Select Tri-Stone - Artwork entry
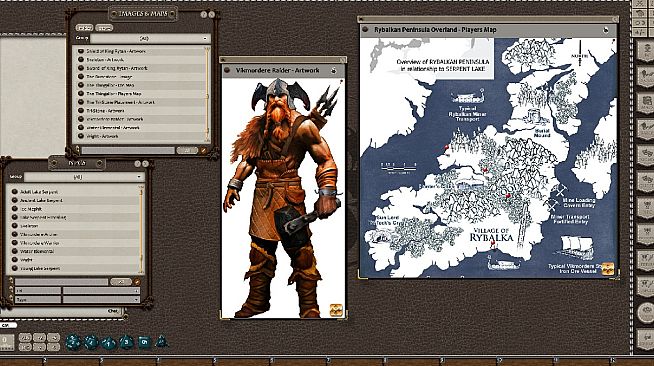Viewport: 654px width, 366px height. [x=141, y=111]
